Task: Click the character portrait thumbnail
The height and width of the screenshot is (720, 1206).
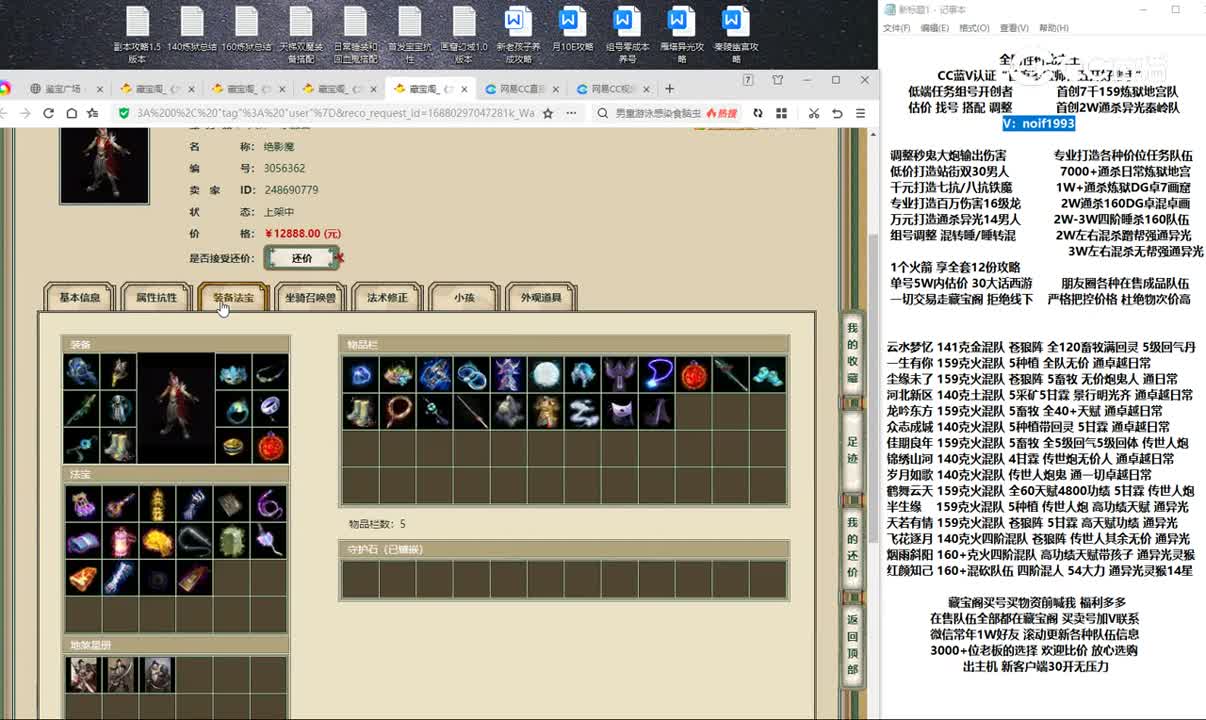Action: (104, 164)
